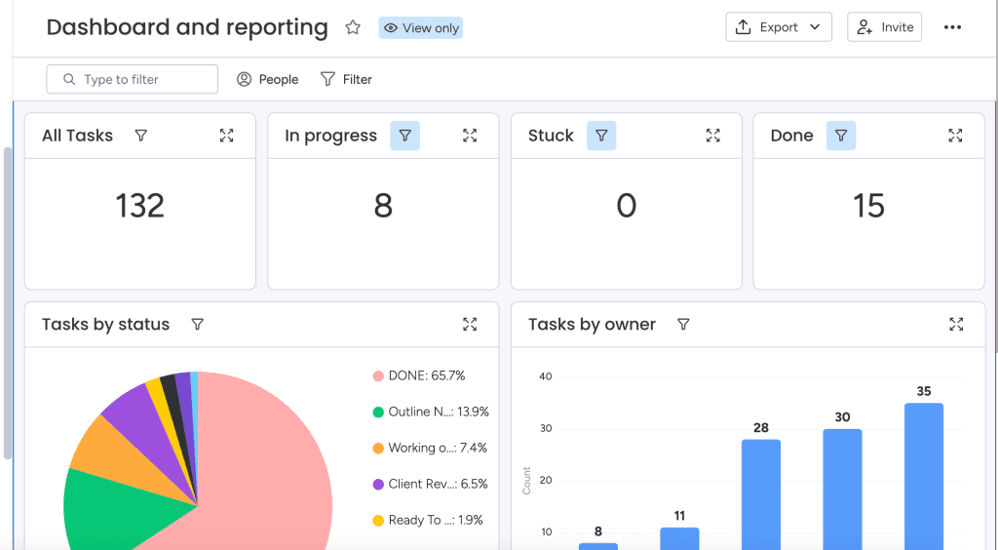Select the Ready To ...: 1.9% legend entry

[x=428, y=520]
